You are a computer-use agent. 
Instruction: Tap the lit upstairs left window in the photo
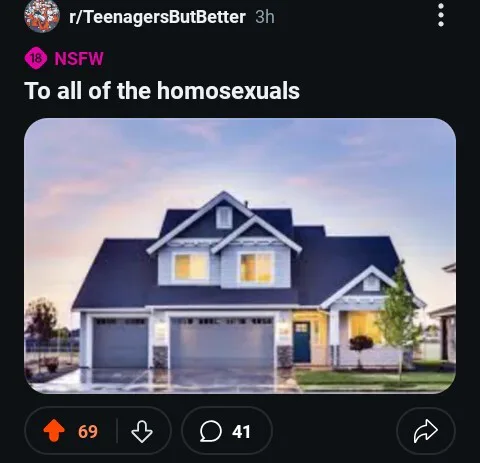(190, 266)
